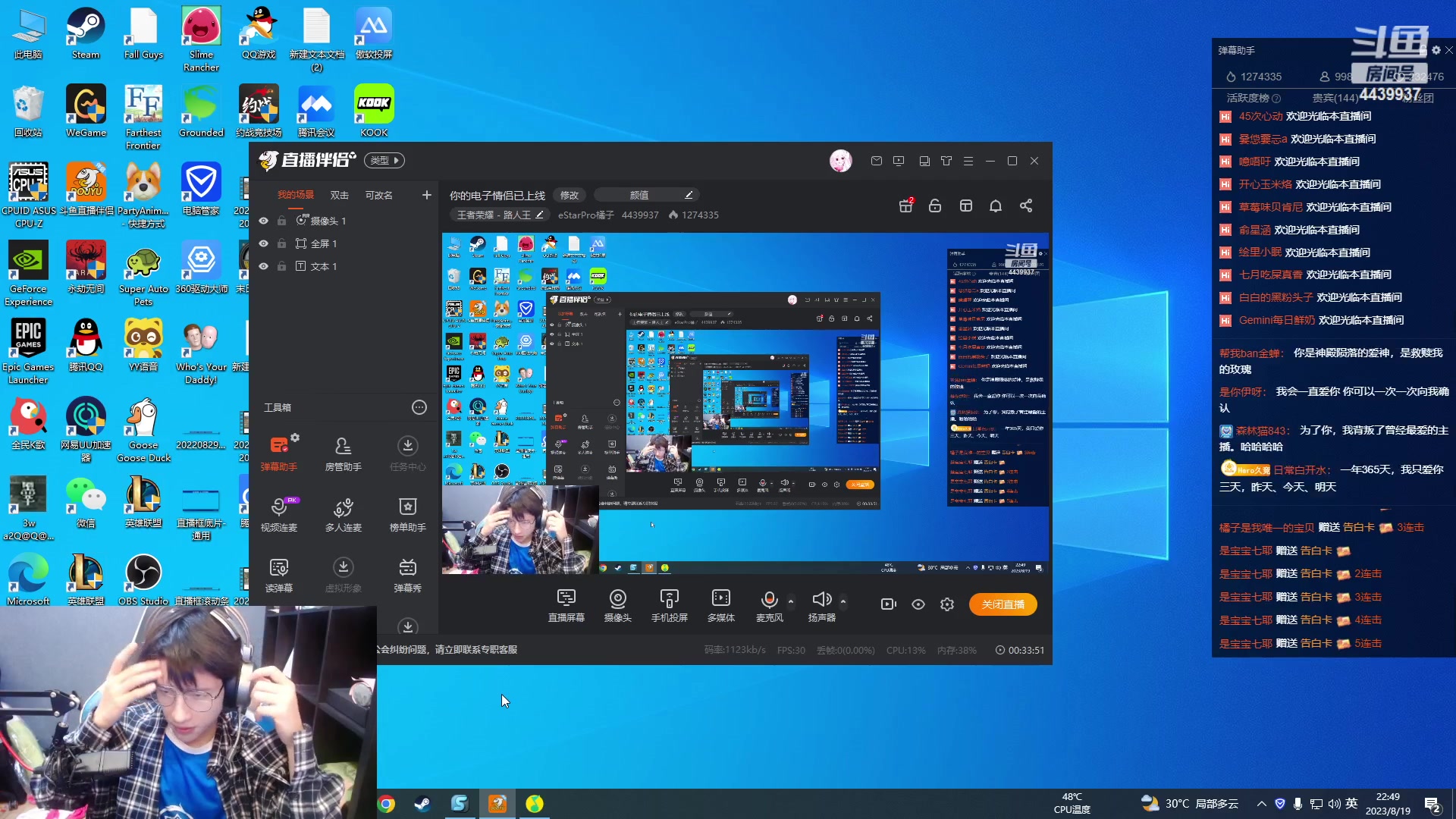The height and width of the screenshot is (819, 1456).
Task: Hide the 文本 1 source
Action: tap(264, 266)
